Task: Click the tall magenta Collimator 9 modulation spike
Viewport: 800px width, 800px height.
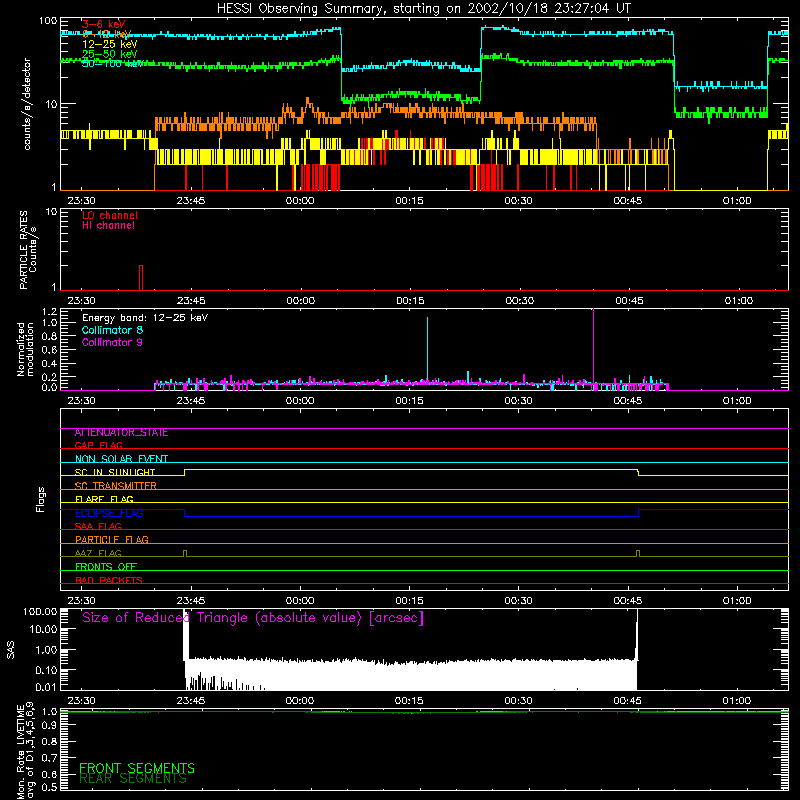Action: point(593,347)
